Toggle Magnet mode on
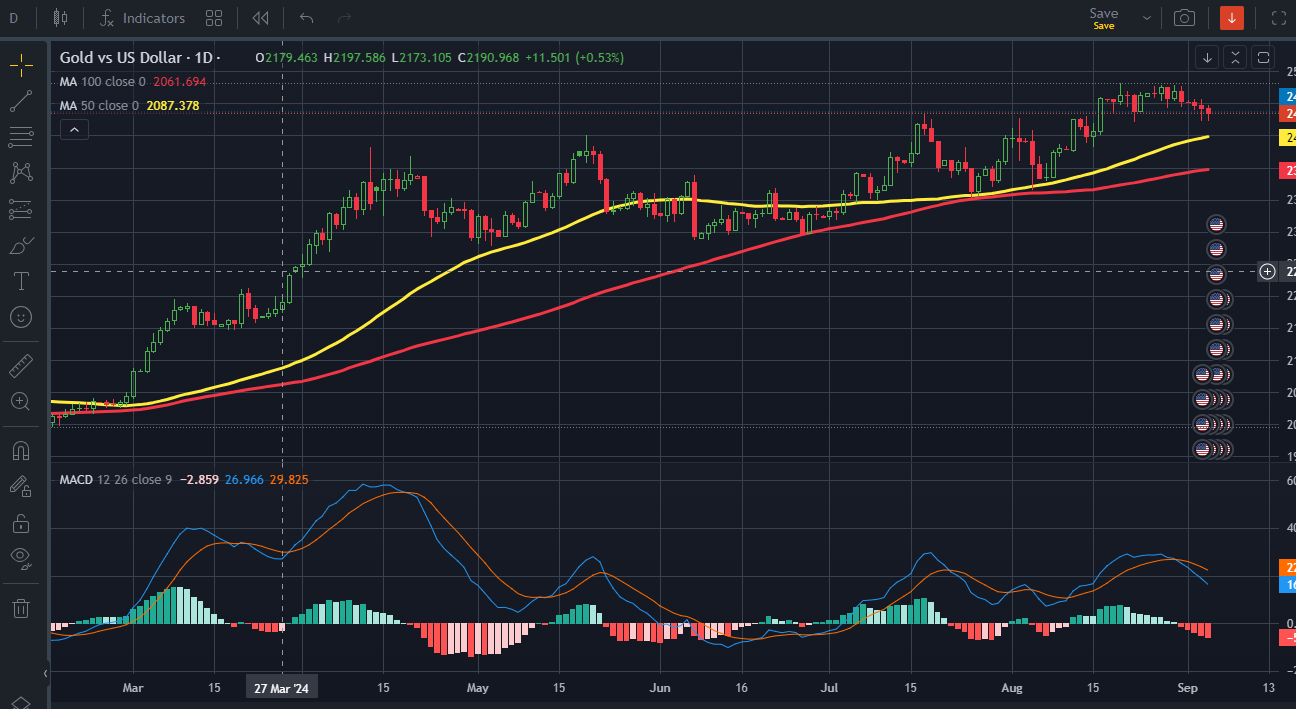 (x=22, y=451)
